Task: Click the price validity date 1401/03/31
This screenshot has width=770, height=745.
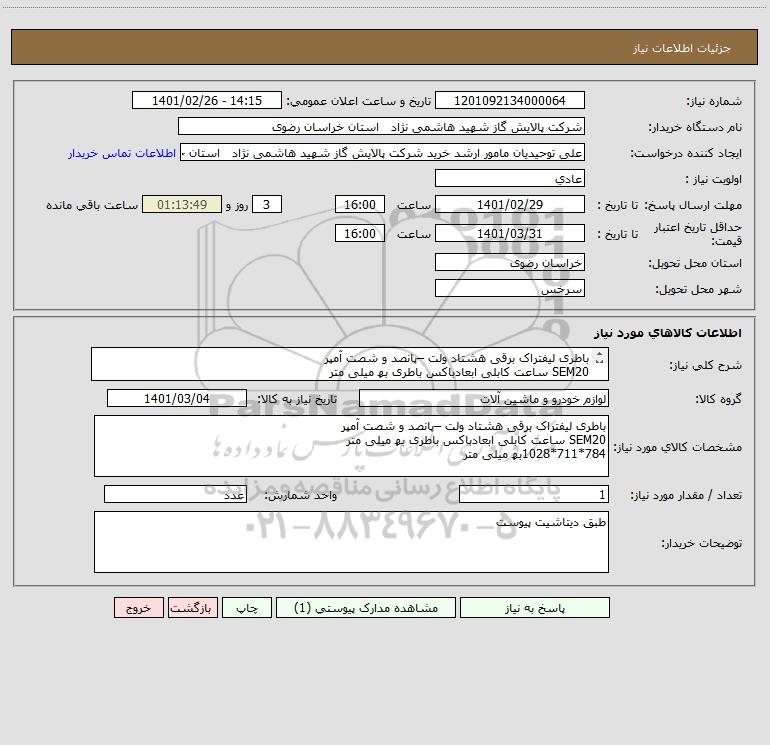Action: coord(510,233)
